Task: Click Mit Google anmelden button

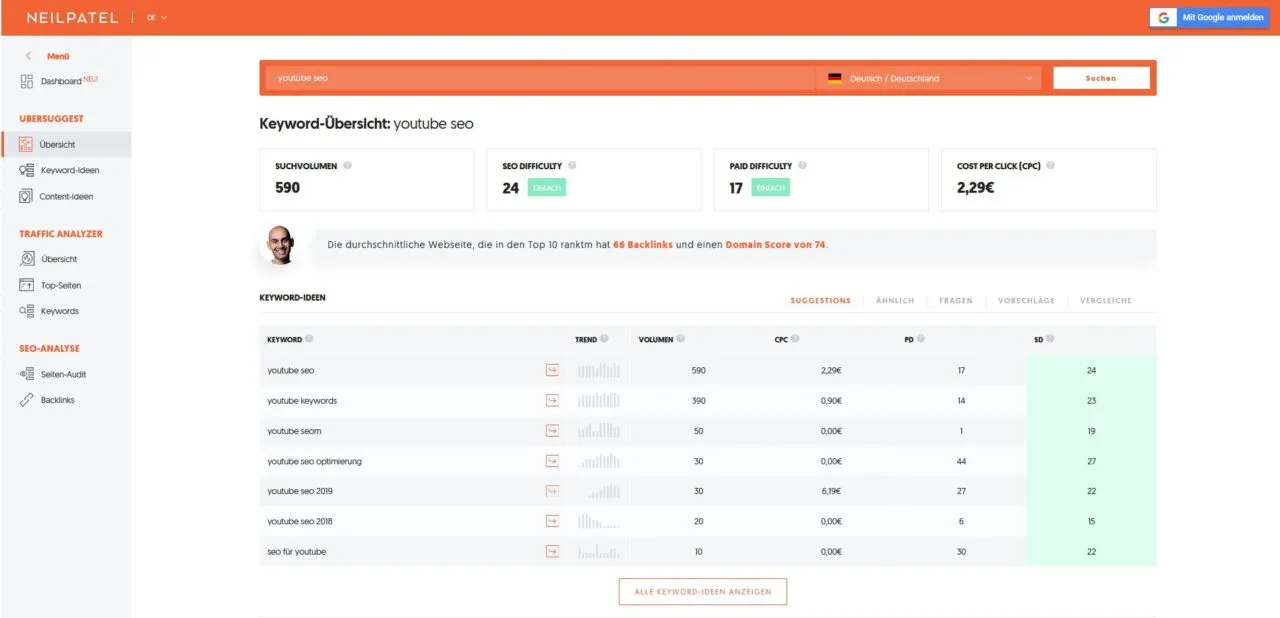Action: click(1208, 17)
